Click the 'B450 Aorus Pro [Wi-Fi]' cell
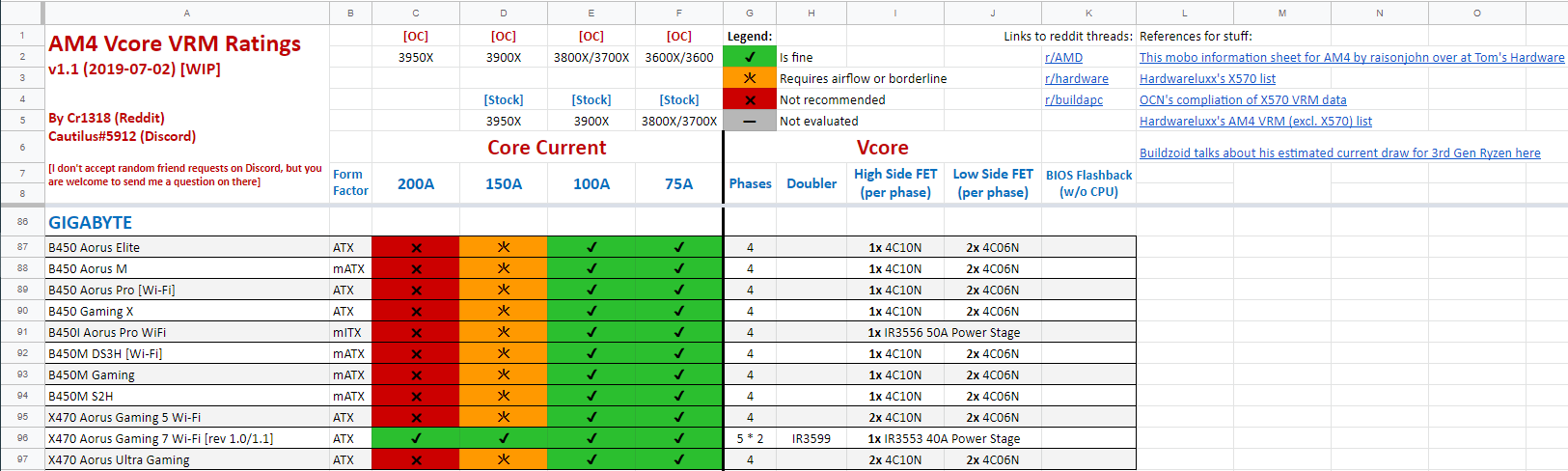This screenshot has height=471, width=1568. (x=187, y=291)
